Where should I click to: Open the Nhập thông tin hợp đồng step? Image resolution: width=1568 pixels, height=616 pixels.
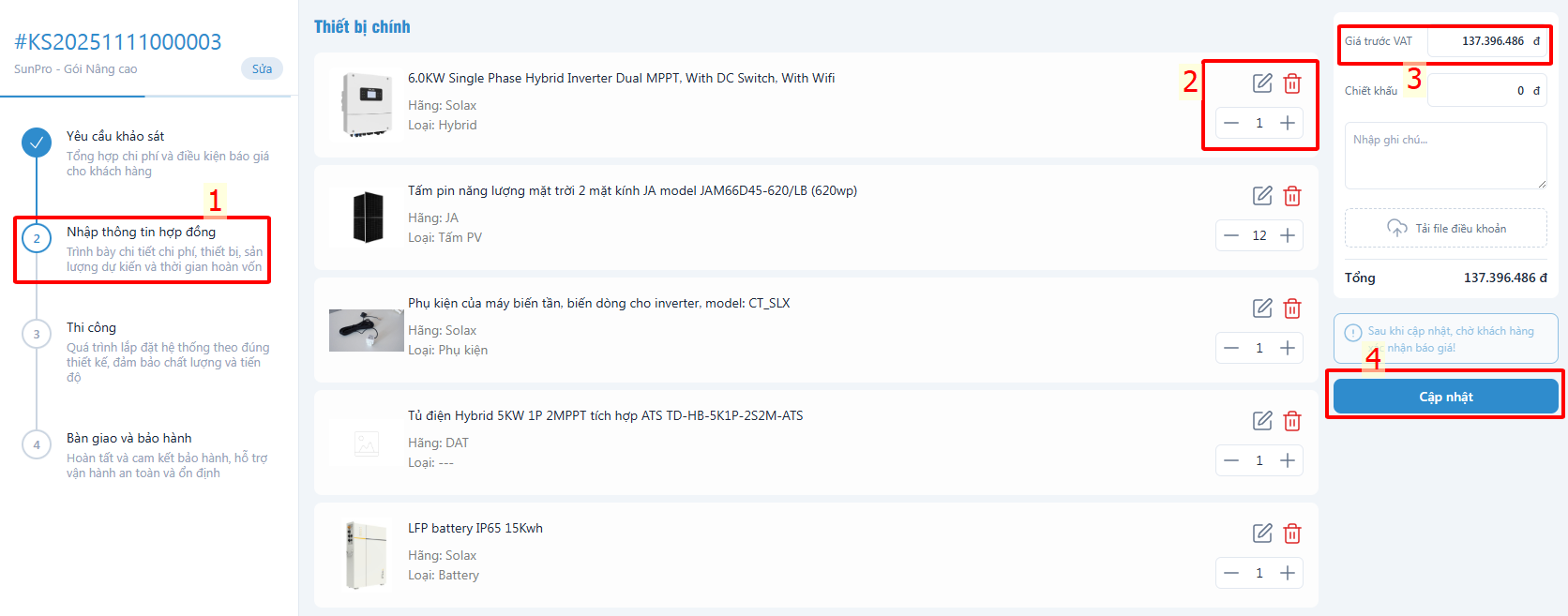pyautogui.click(x=141, y=233)
